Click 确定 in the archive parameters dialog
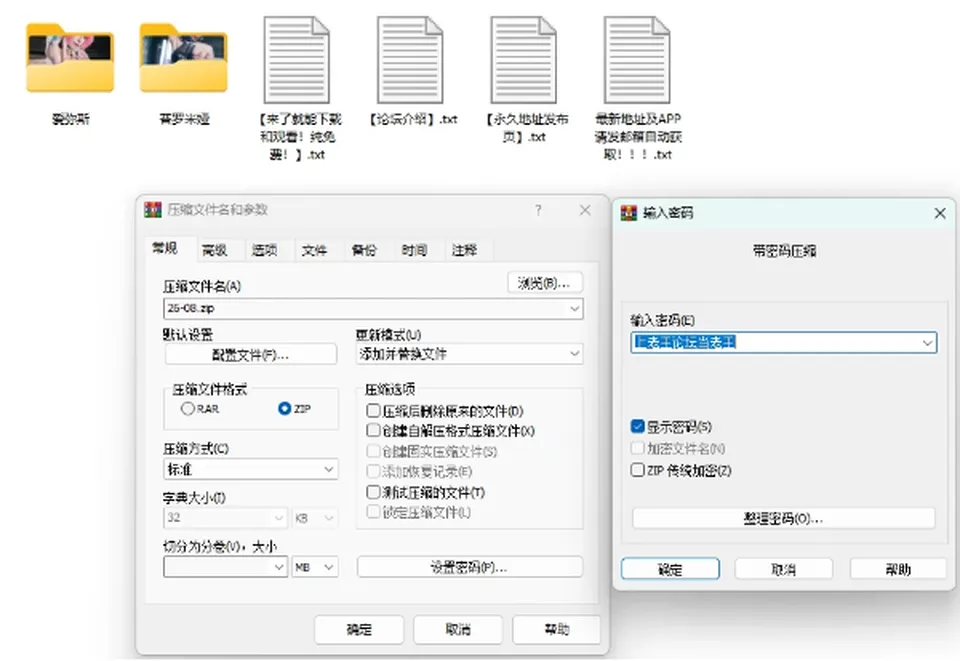This screenshot has height=661, width=960. 359,629
